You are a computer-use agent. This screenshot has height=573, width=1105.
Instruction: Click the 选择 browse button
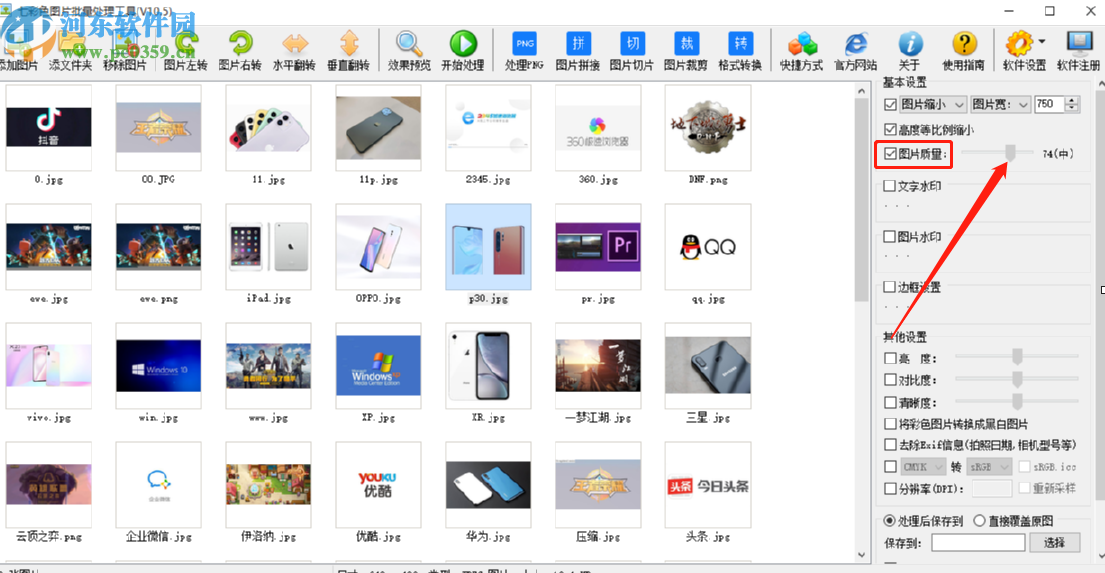pyautogui.click(x=1054, y=543)
